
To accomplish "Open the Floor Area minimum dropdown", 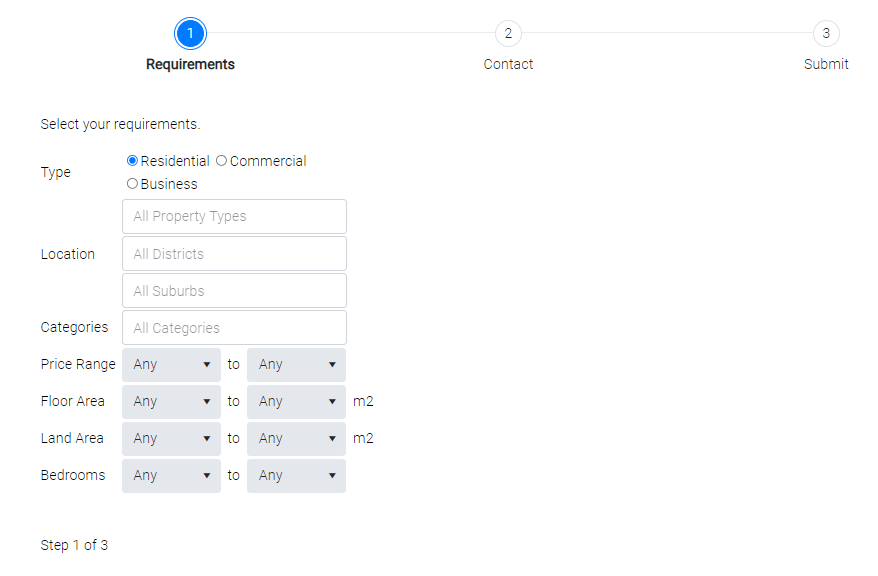I will (x=171, y=401).
